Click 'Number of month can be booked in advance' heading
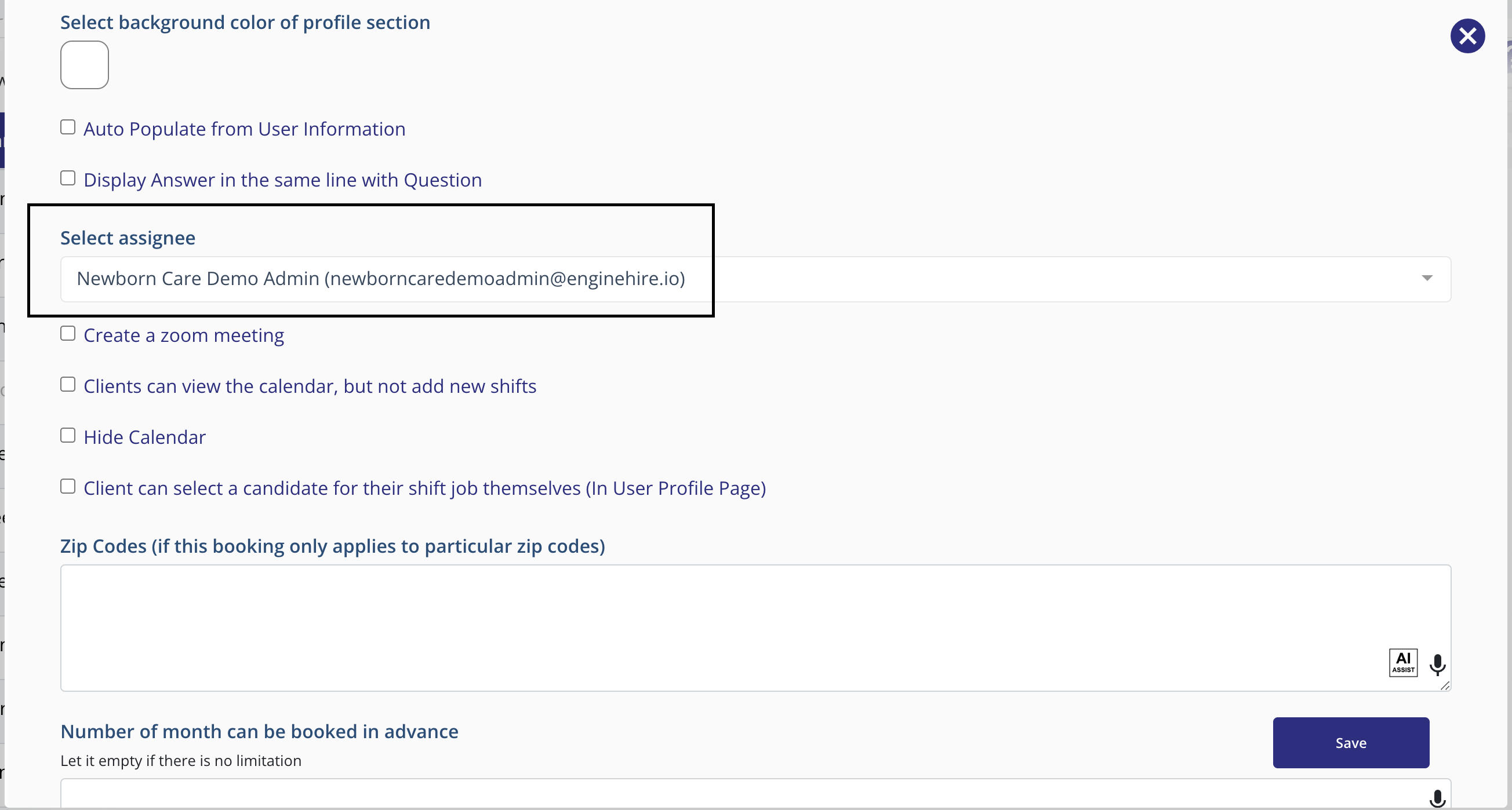This screenshot has height=810, width=1512. click(x=259, y=731)
